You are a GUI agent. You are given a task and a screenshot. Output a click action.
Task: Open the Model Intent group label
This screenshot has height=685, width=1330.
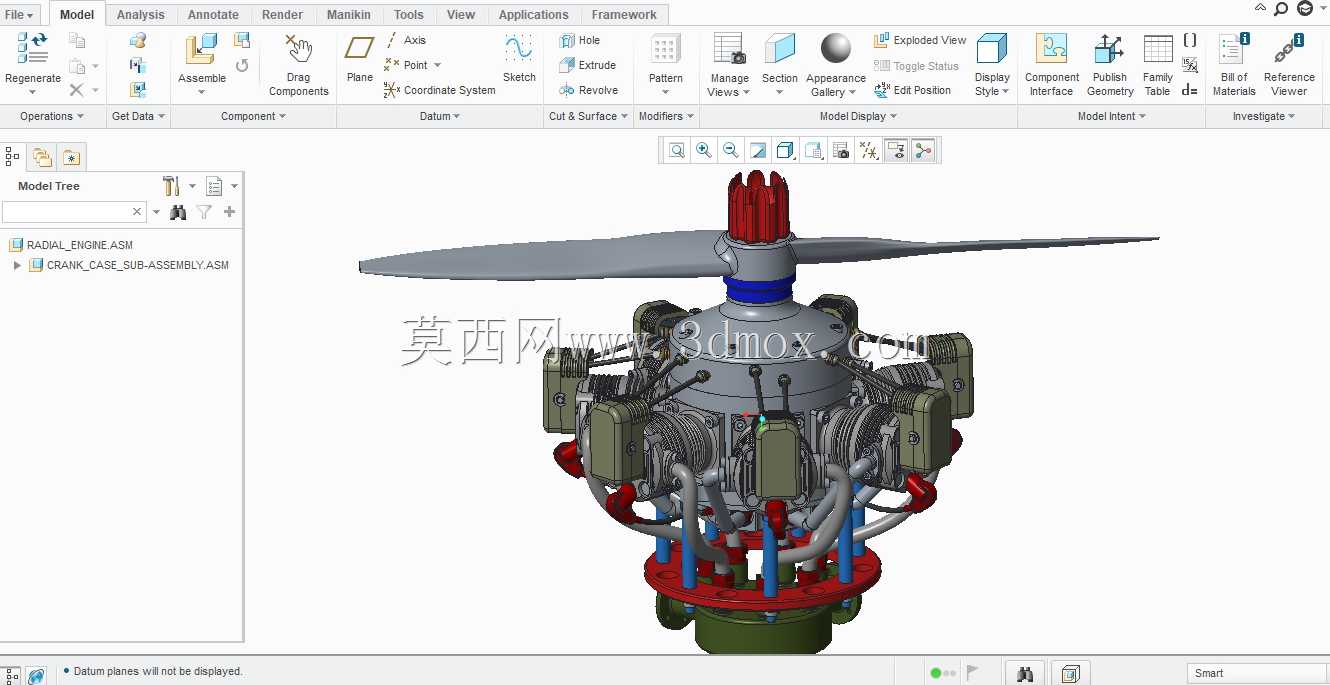pyautogui.click(x=1111, y=116)
